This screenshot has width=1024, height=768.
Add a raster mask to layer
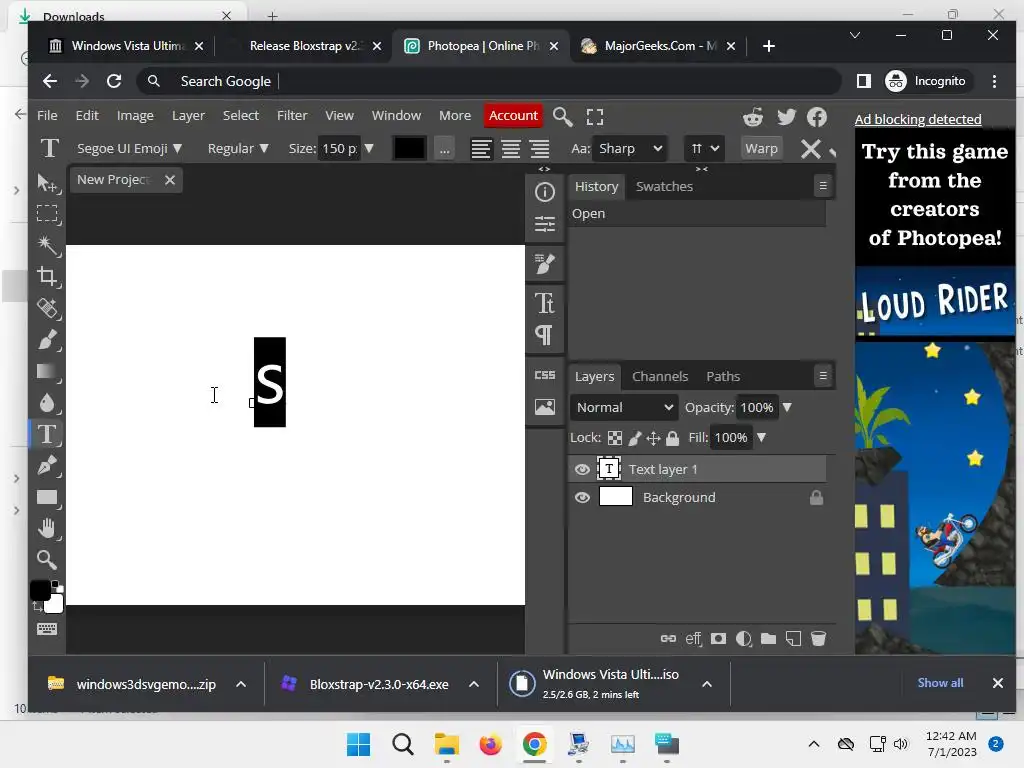718,639
